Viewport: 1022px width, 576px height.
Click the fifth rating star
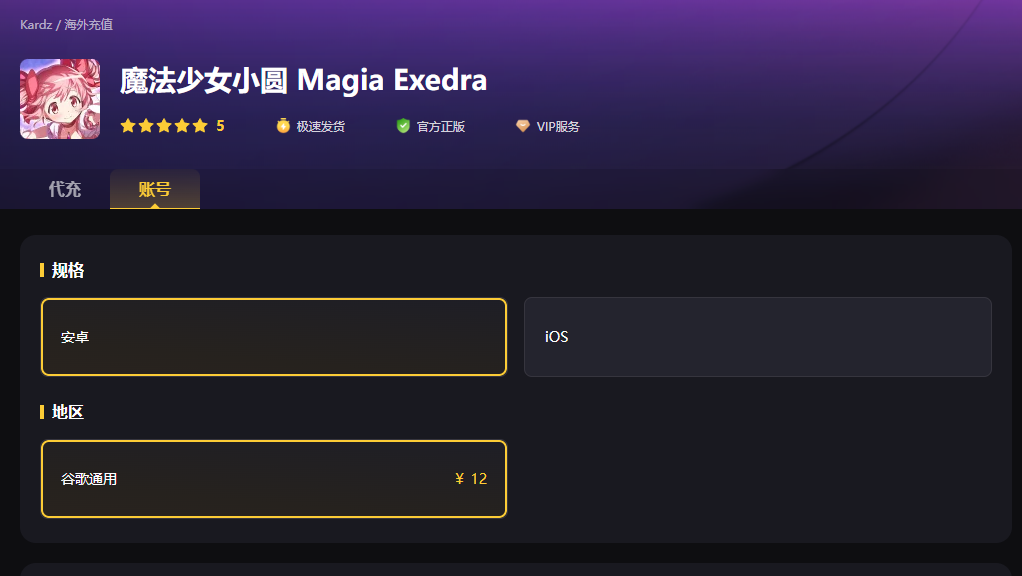tap(200, 126)
